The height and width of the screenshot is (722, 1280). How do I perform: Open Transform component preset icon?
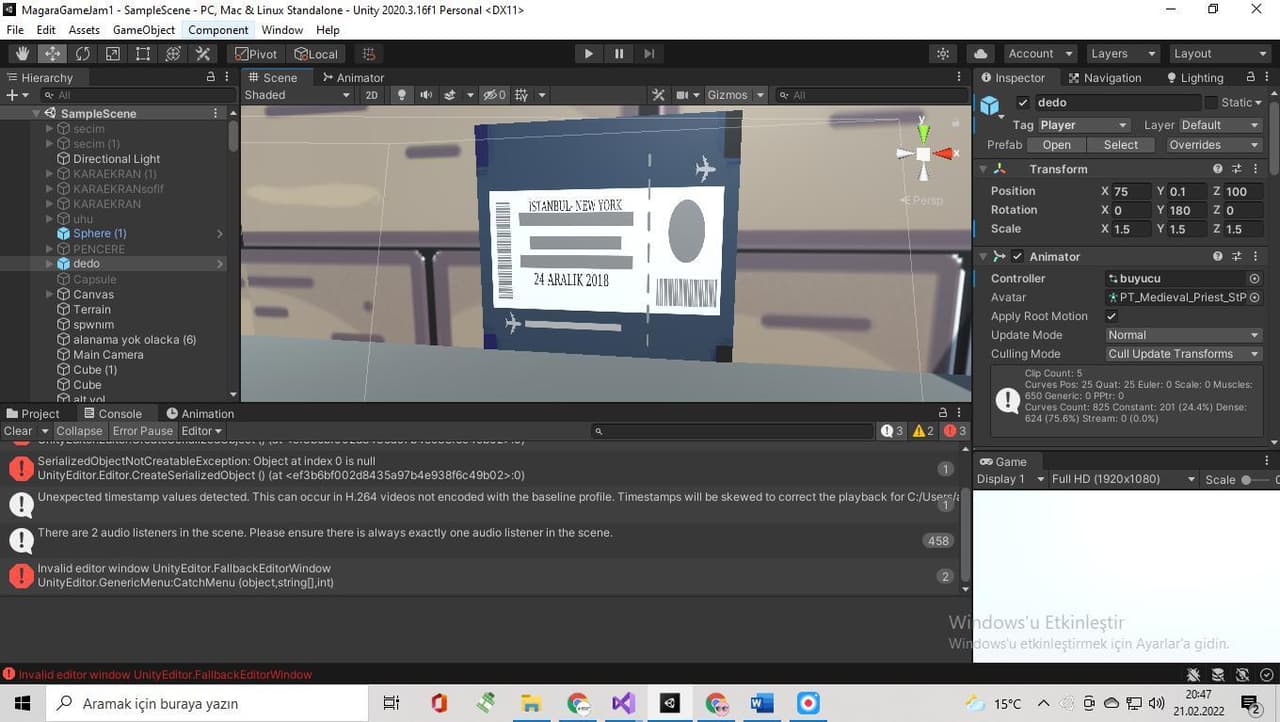coord(1237,169)
